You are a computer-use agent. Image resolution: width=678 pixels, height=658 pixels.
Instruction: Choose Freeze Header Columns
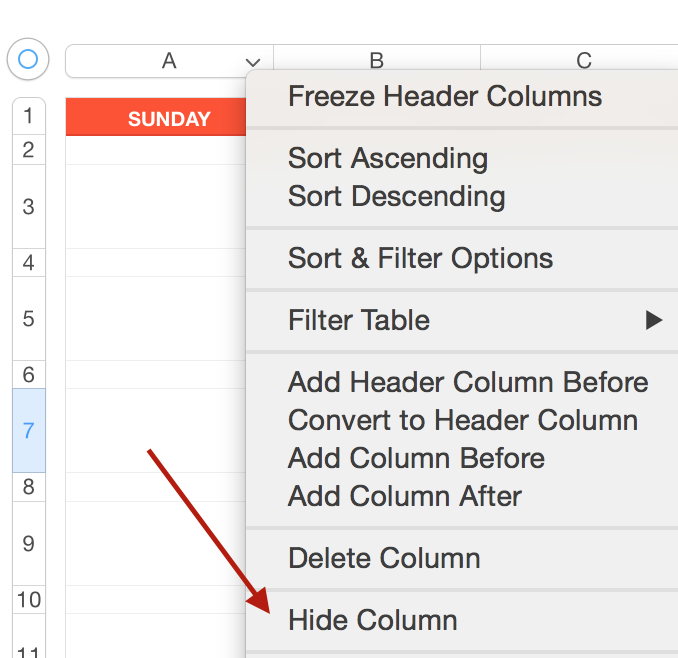[445, 97]
